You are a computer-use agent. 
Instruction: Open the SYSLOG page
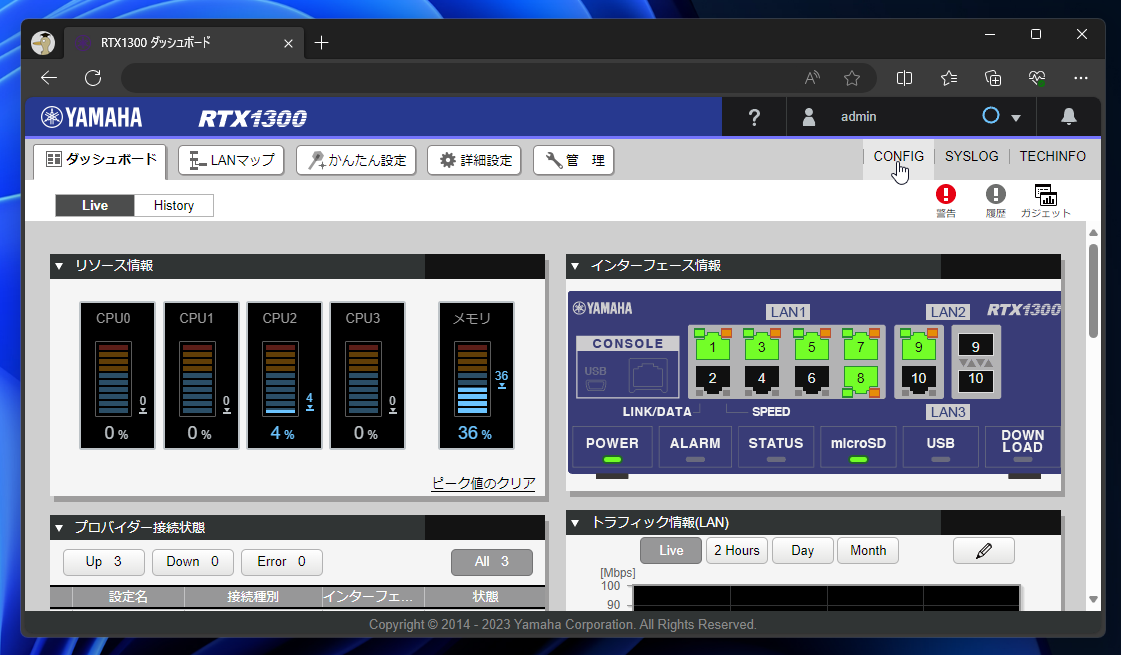(970, 156)
